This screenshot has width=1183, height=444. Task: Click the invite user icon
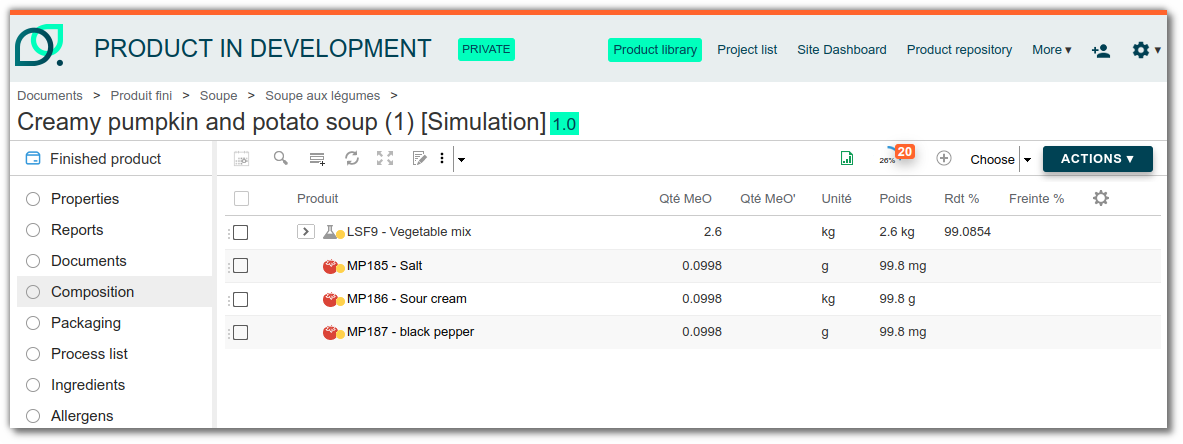1100,51
